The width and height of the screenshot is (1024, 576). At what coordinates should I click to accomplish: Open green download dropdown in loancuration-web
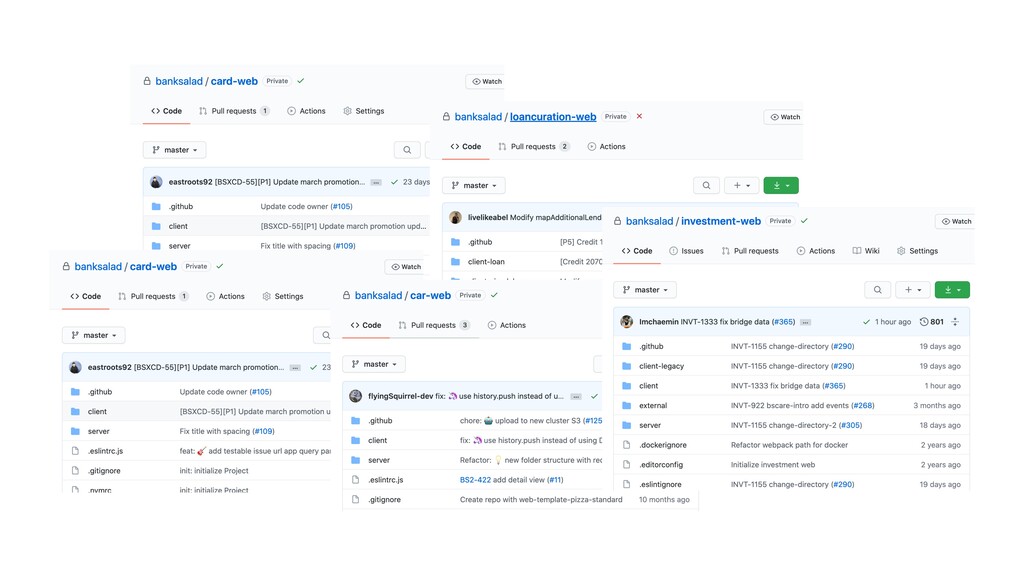point(781,185)
